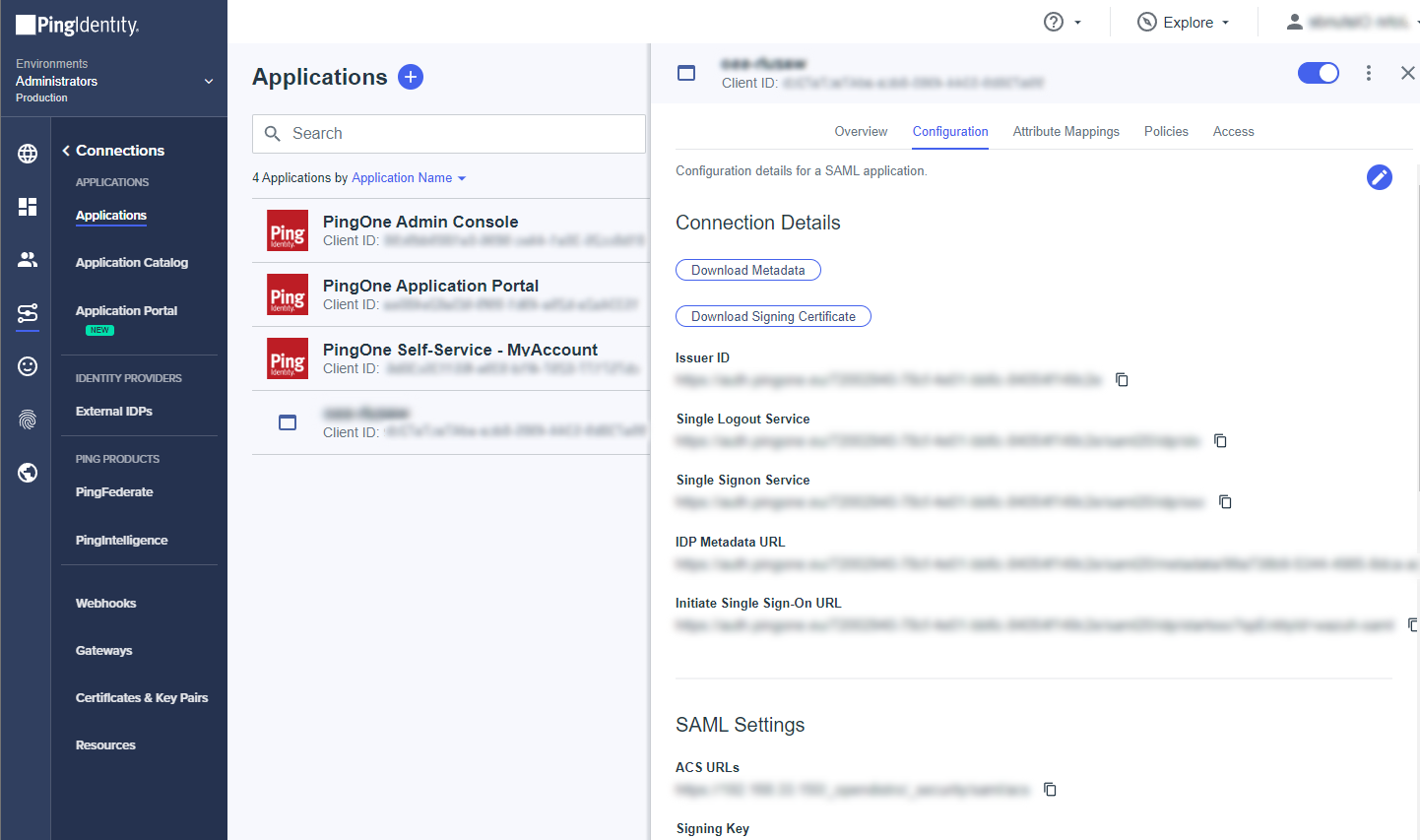1420x840 pixels.
Task: Click the Download Metadata button
Action: [748, 270]
